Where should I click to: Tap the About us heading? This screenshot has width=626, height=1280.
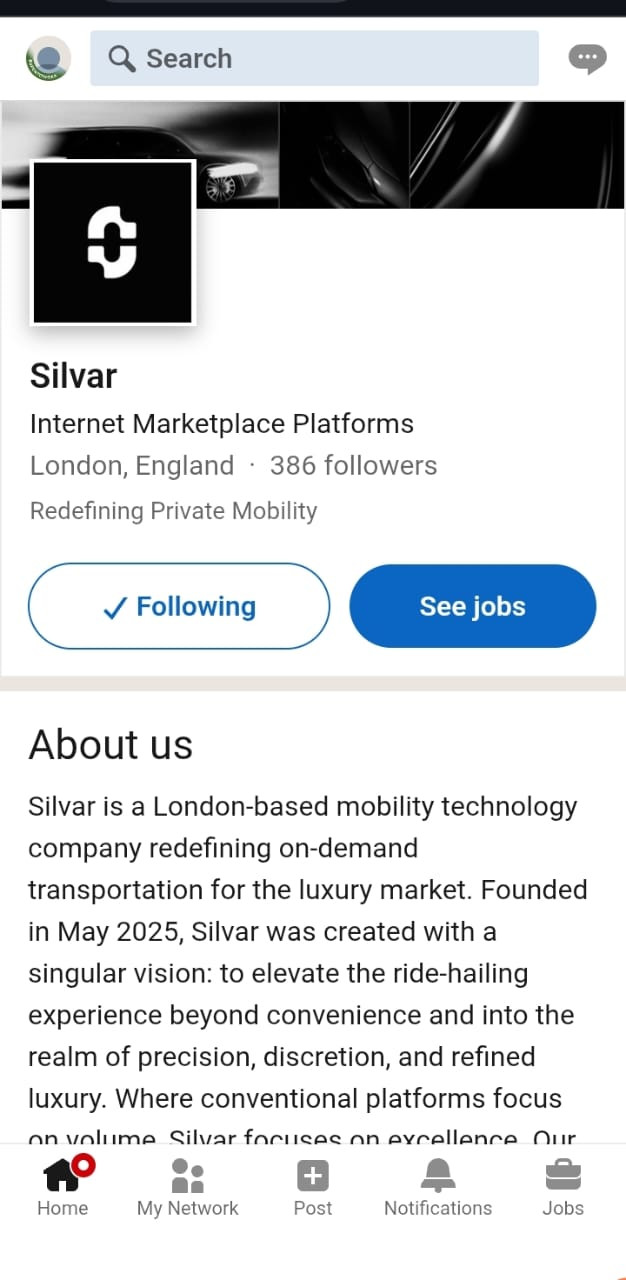[x=111, y=745]
